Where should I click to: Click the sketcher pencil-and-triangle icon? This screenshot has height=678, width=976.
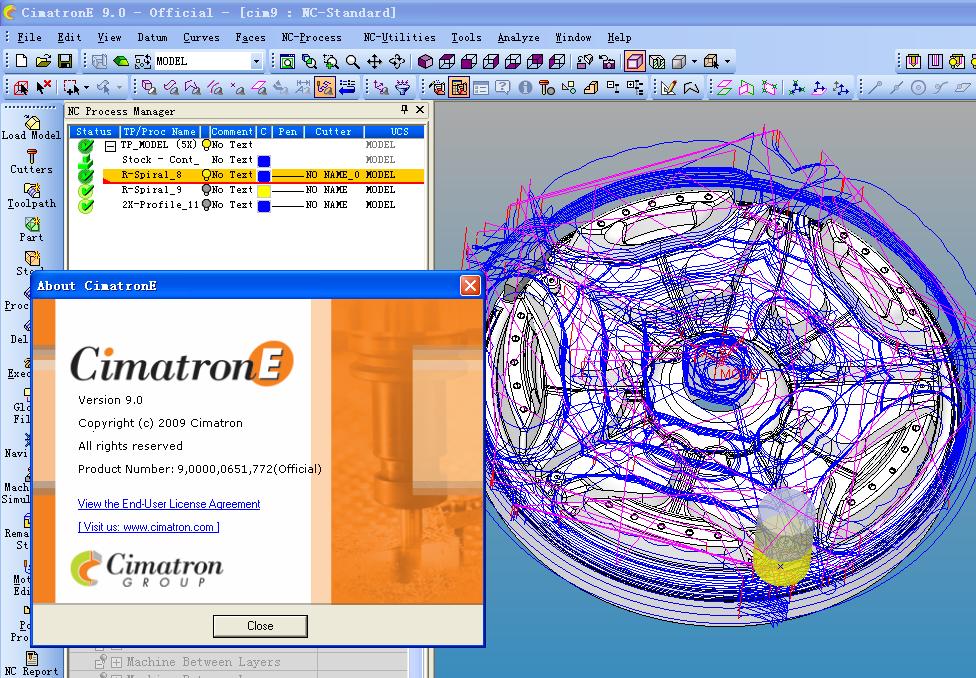tap(669, 87)
